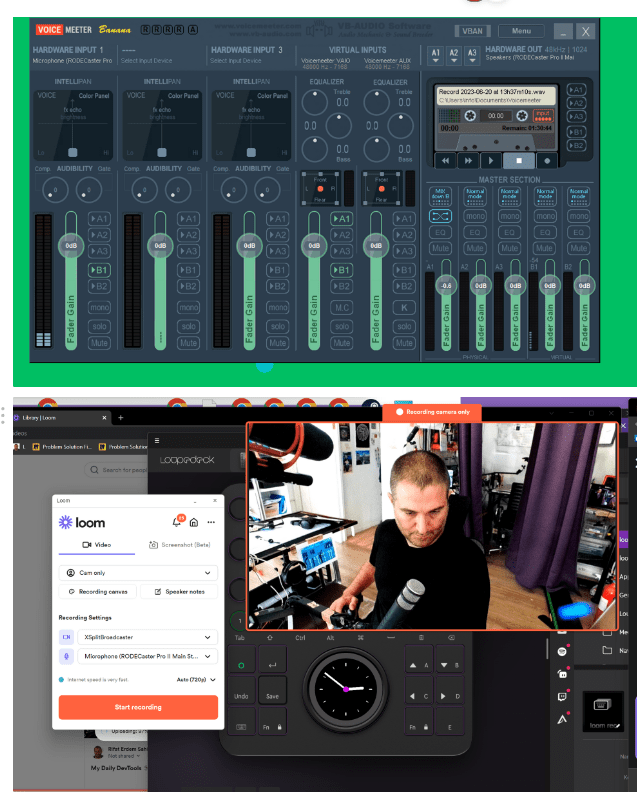Click the Loupedeck hamburger menu icon
Viewport: 637px width, 793px height.
[x=157, y=440]
